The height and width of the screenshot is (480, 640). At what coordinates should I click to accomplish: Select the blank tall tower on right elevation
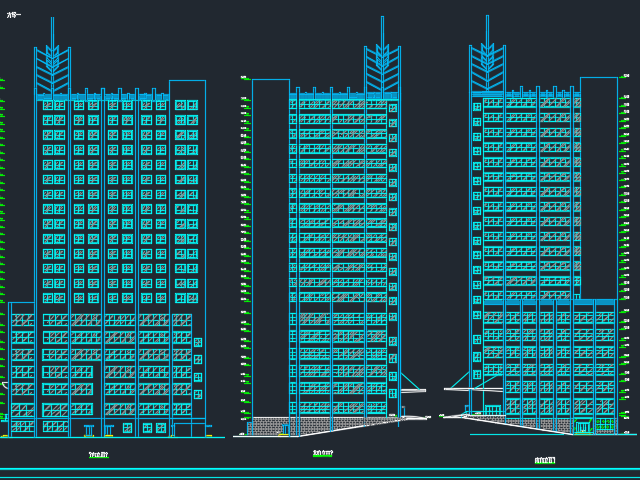click(598, 185)
